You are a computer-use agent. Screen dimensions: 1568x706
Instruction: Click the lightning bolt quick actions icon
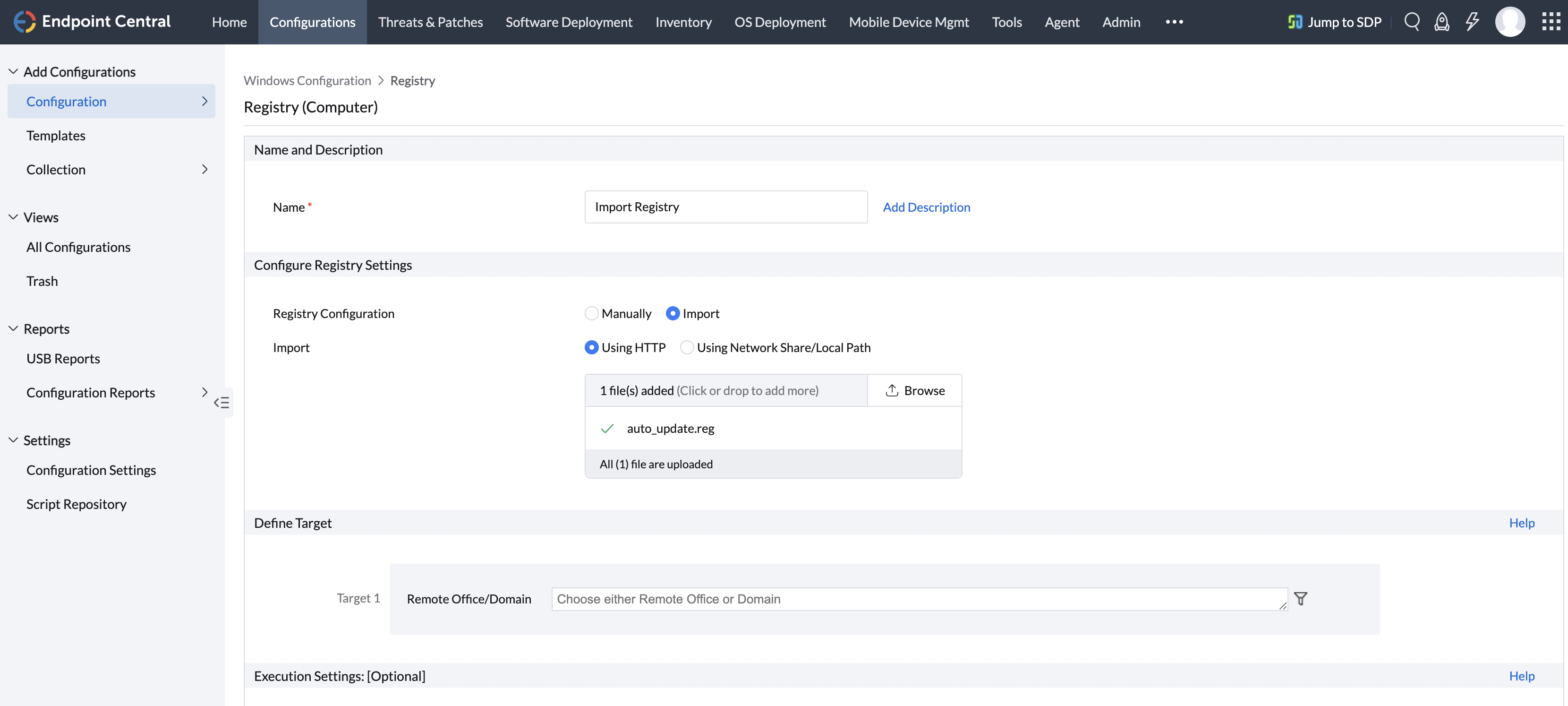coord(1472,22)
